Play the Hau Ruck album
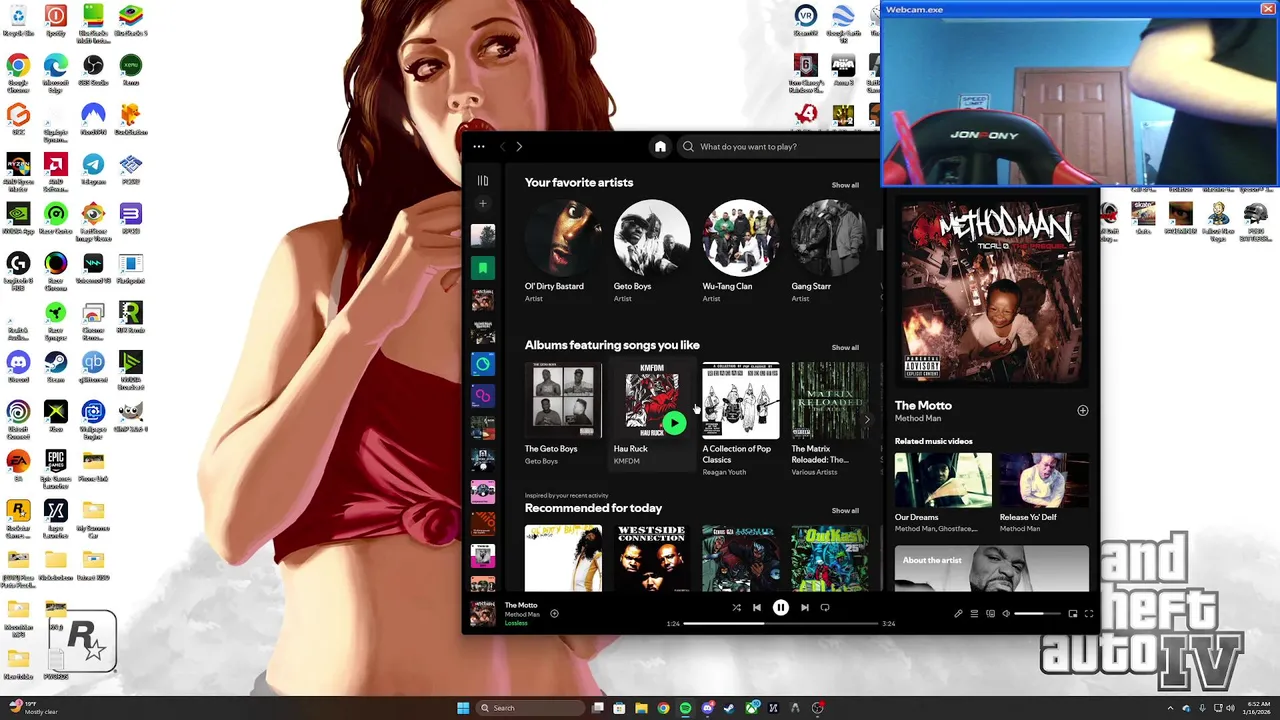This screenshot has height=720, width=1280. (675, 423)
